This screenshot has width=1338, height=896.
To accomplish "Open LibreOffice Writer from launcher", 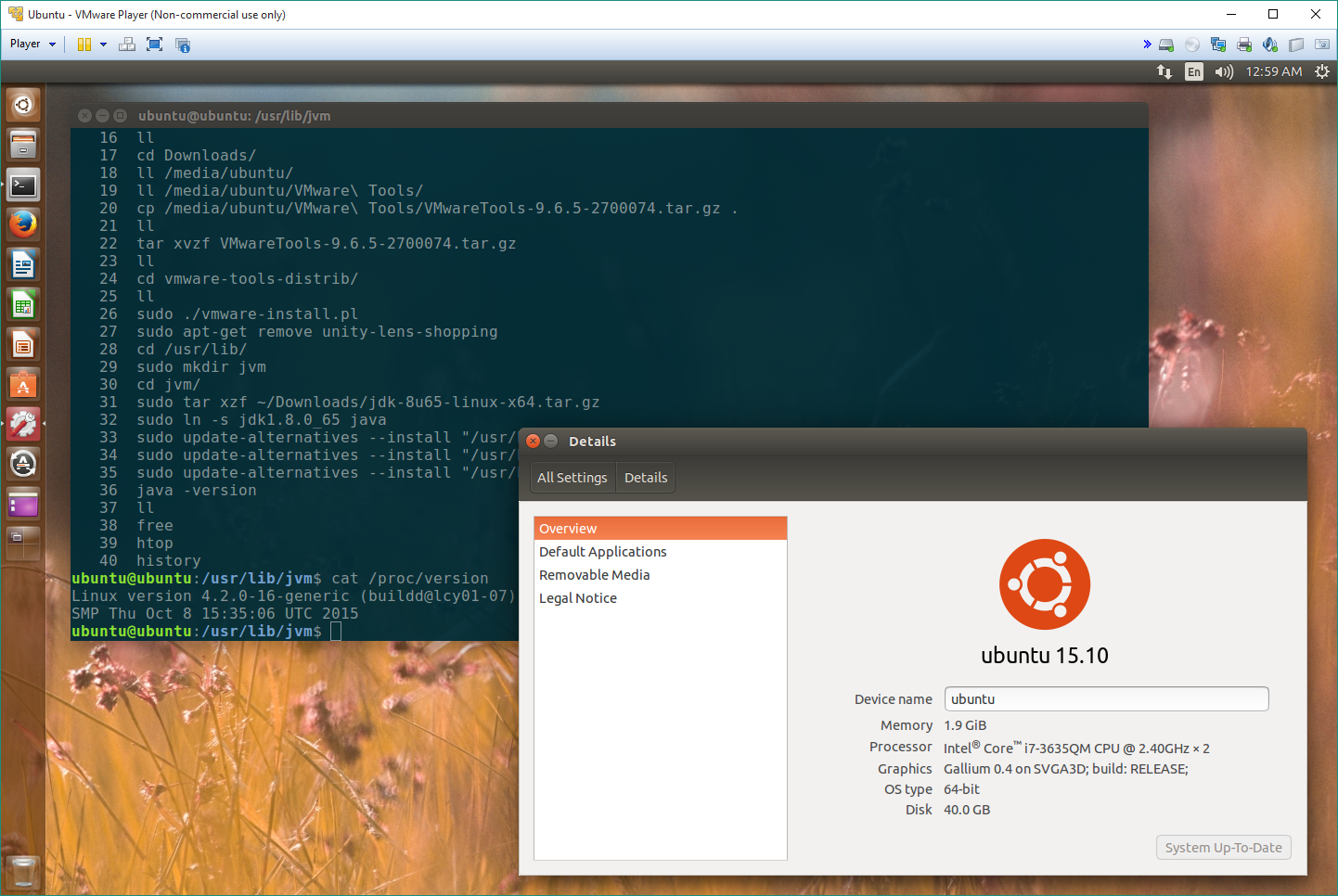I will 23,265.
